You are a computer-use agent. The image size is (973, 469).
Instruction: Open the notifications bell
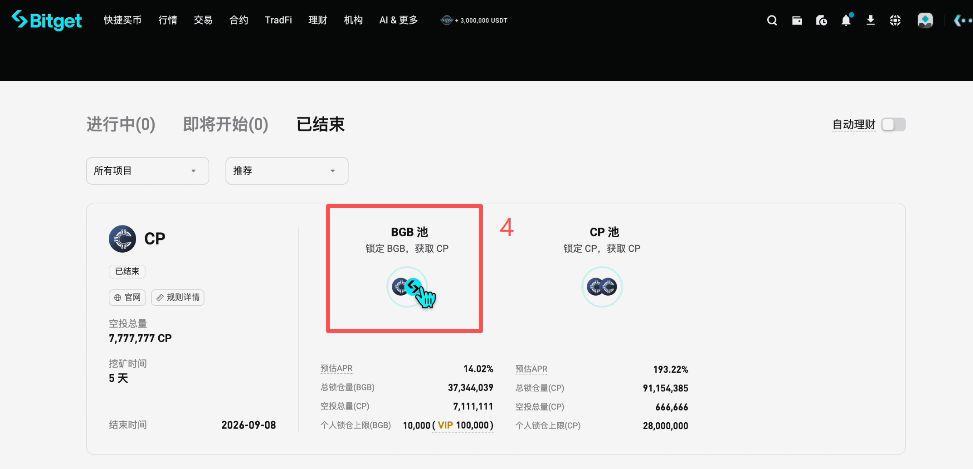coord(846,20)
